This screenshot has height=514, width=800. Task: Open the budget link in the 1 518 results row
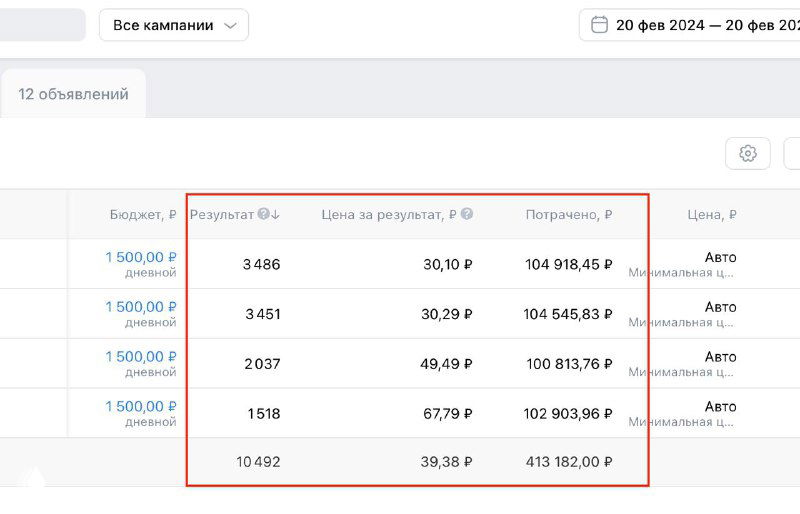tap(141, 407)
